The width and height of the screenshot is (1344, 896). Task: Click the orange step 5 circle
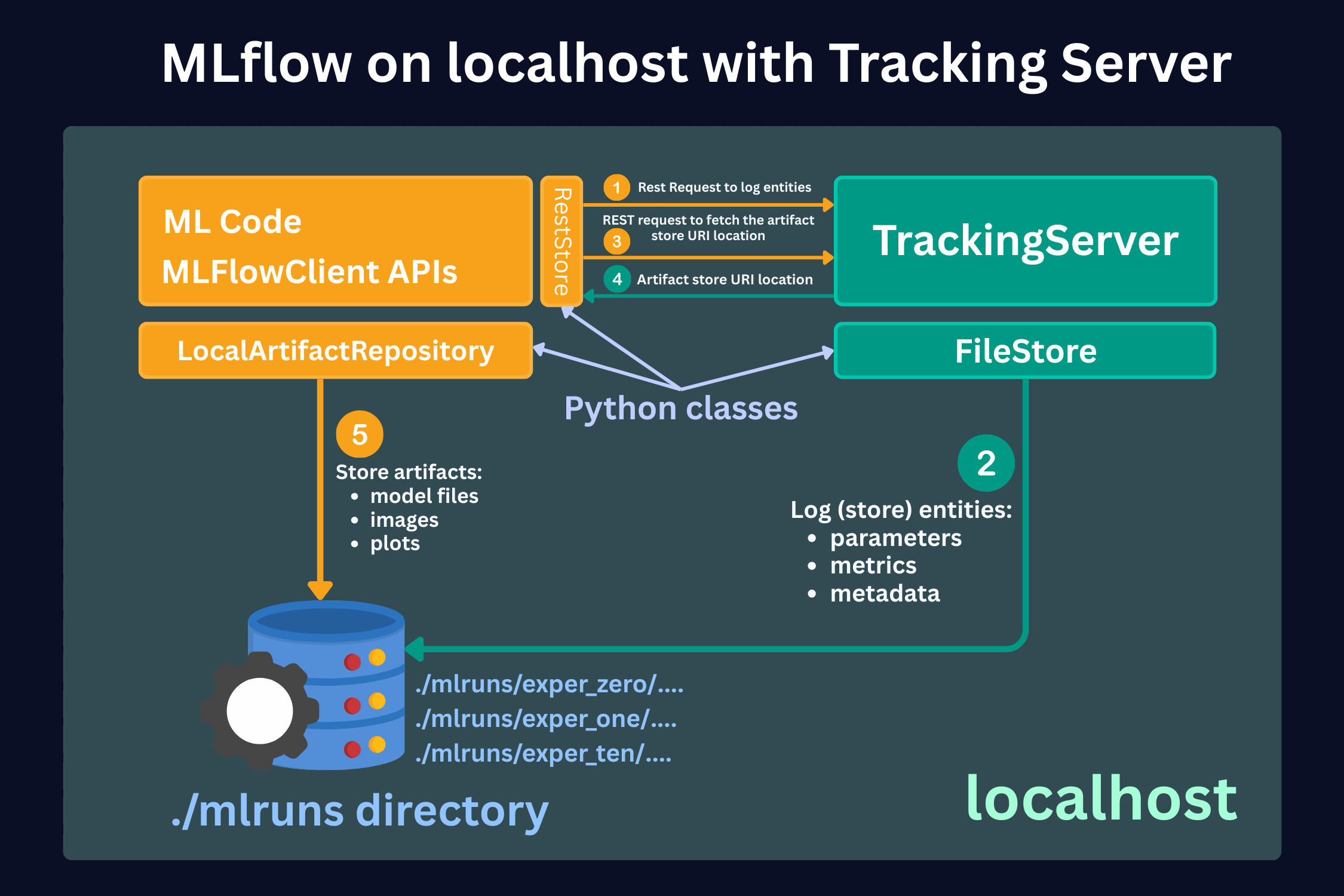(359, 434)
